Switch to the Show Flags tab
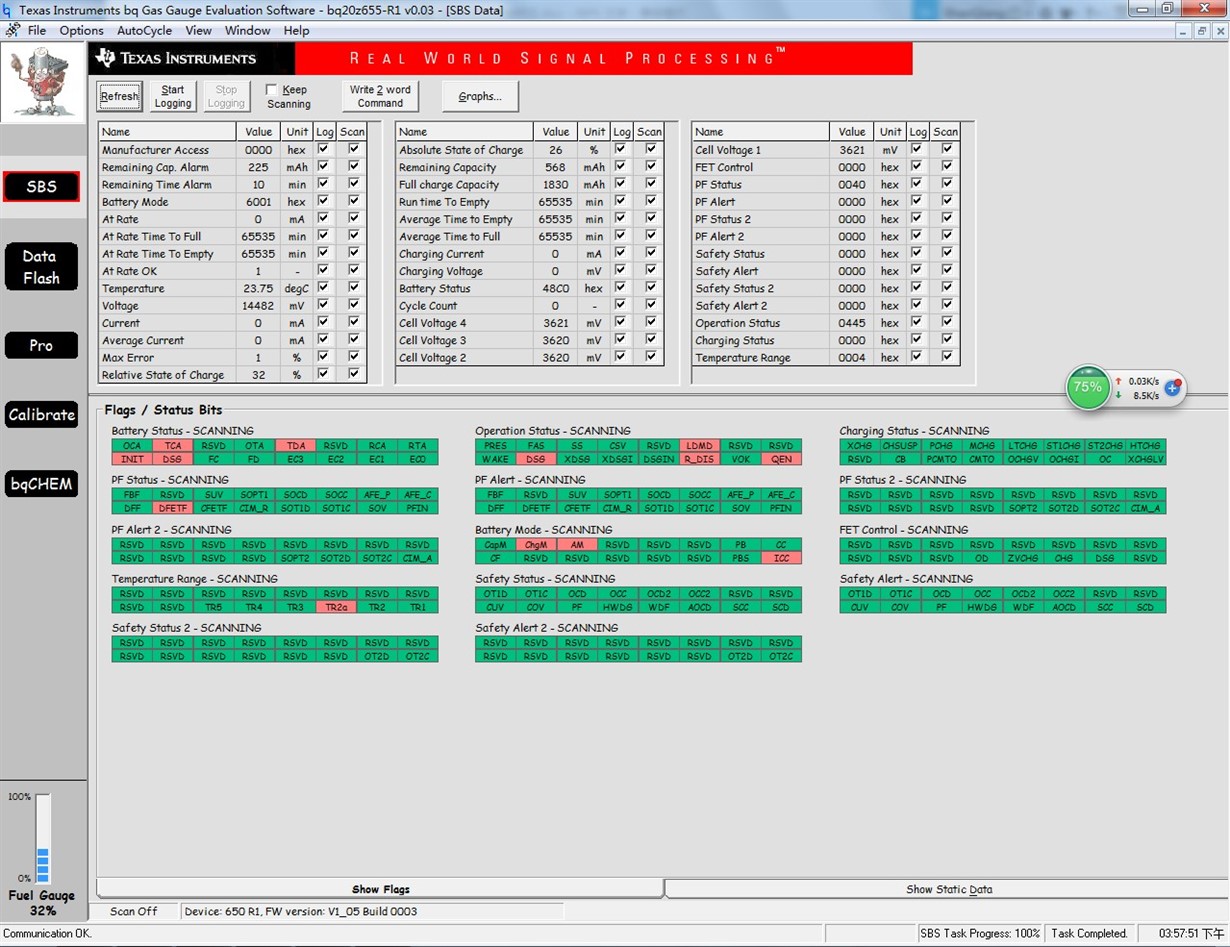This screenshot has width=1230, height=947. (x=380, y=889)
